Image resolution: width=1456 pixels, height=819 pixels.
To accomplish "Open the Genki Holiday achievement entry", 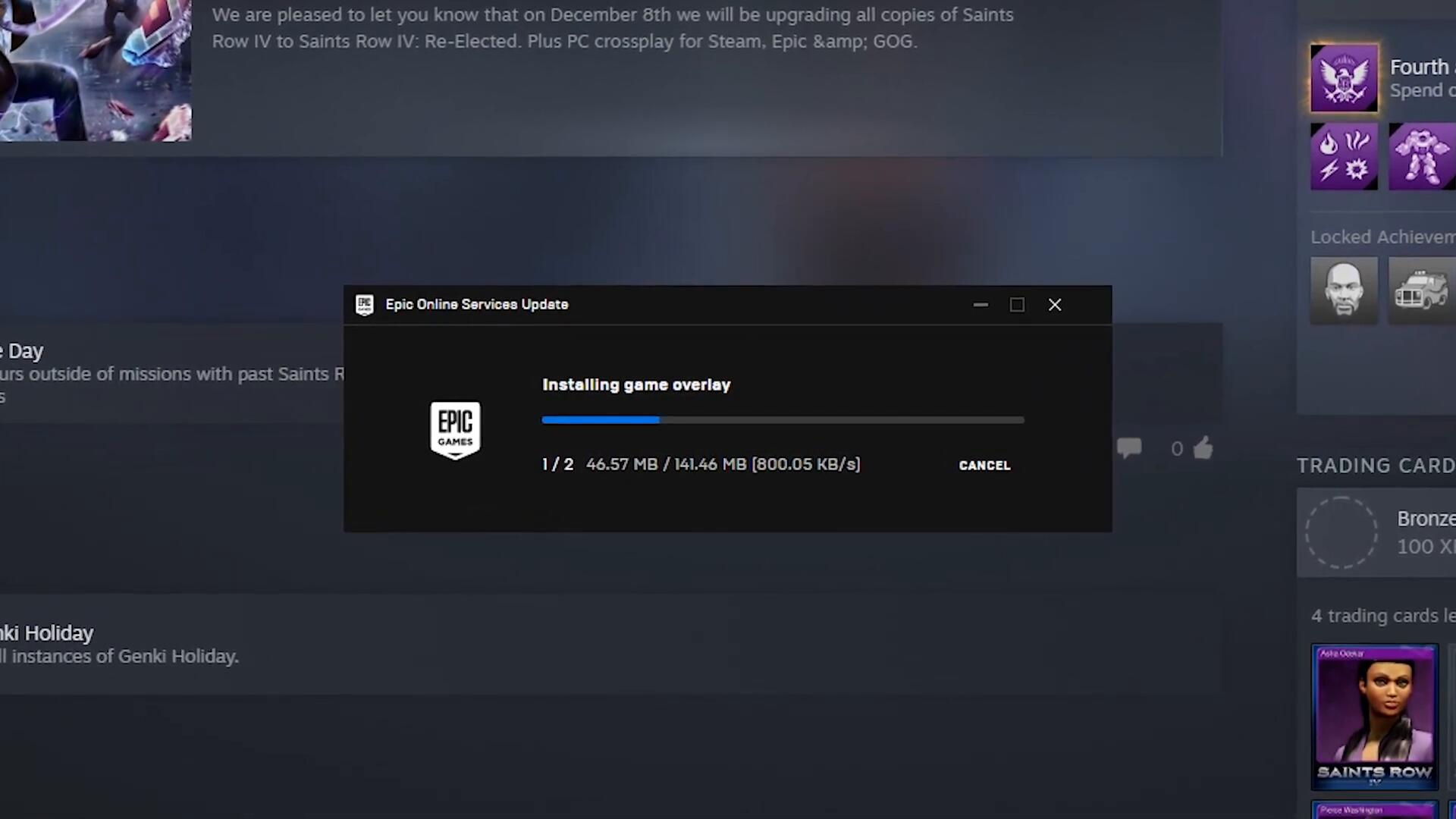I will point(47,633).
